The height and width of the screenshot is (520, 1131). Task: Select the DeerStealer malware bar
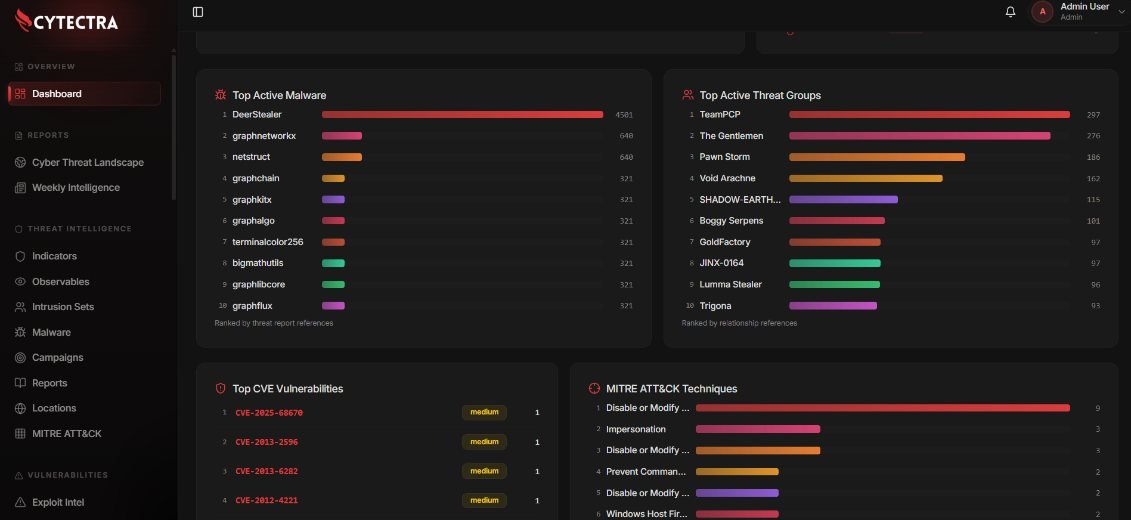(x=462, y=115)
